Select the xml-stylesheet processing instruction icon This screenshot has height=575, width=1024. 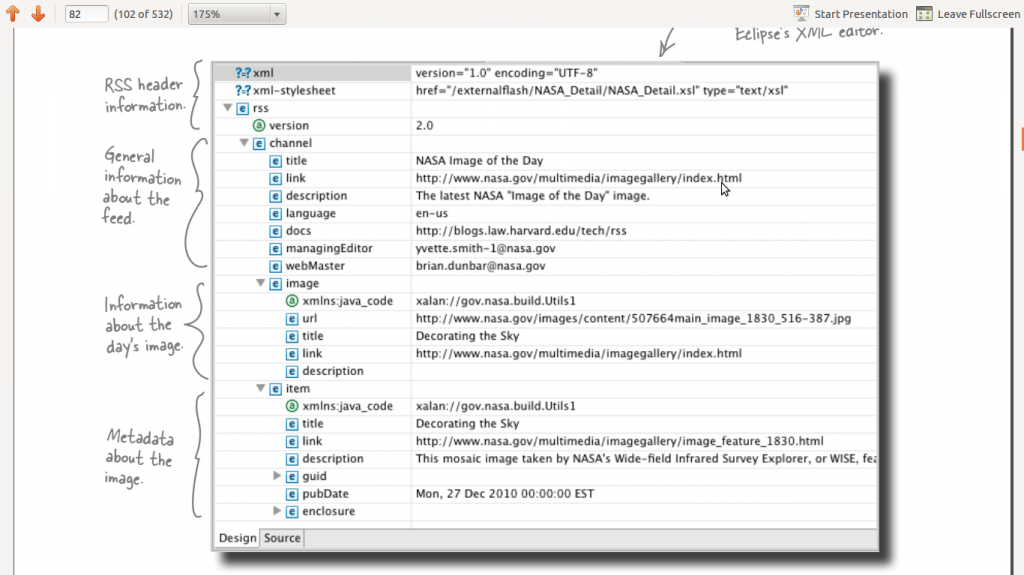[x=243, y=91]
